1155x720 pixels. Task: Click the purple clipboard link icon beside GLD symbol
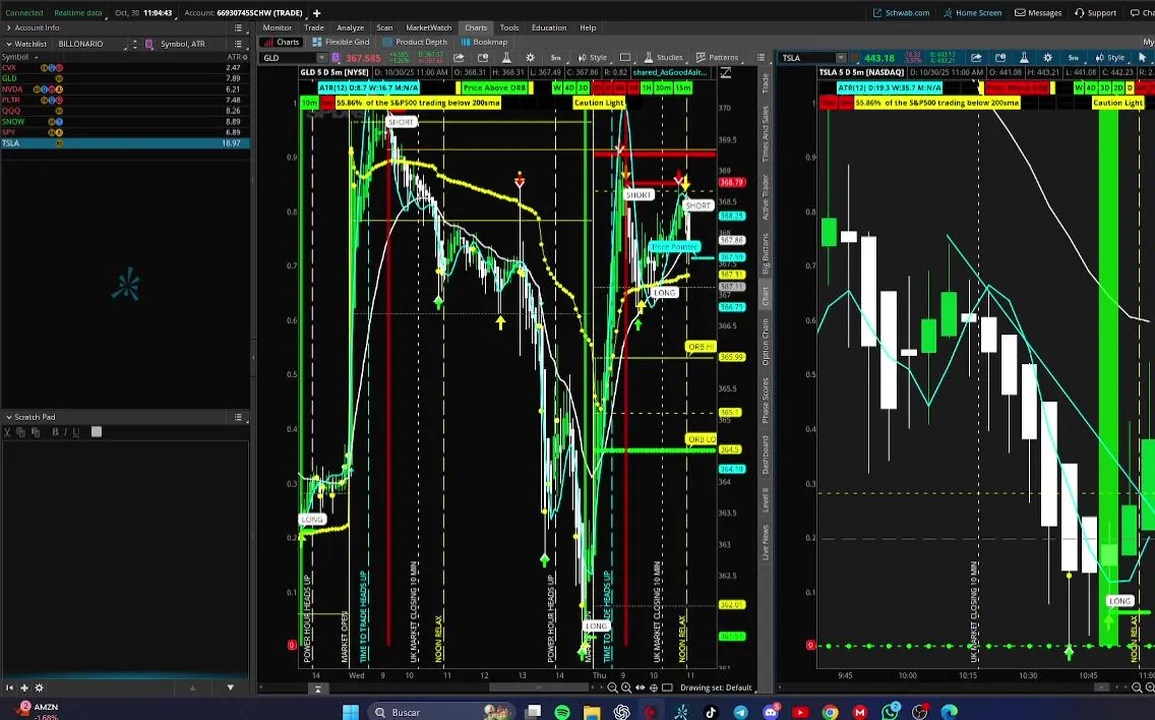[336, 57]
